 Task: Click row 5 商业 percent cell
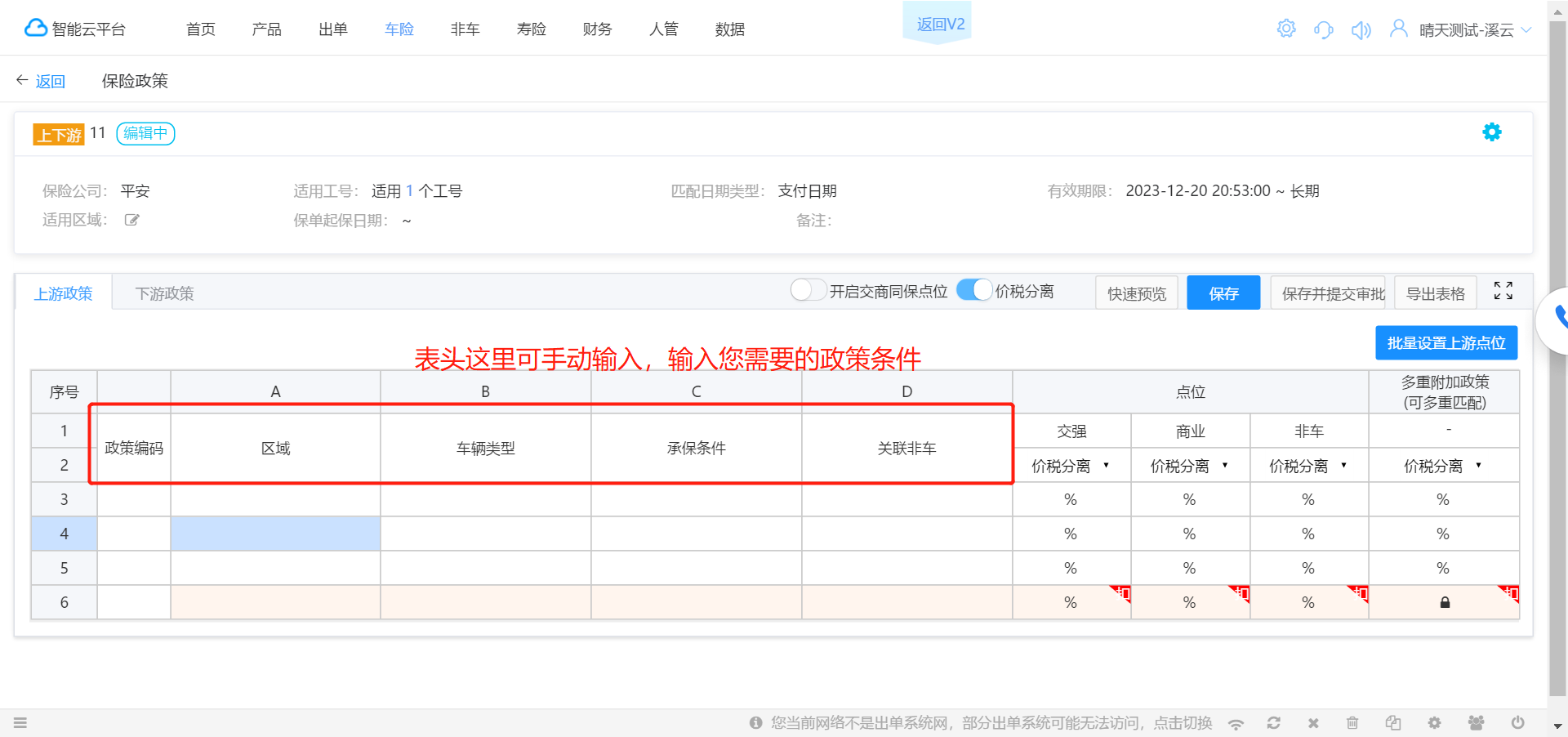click(1190, 568)
